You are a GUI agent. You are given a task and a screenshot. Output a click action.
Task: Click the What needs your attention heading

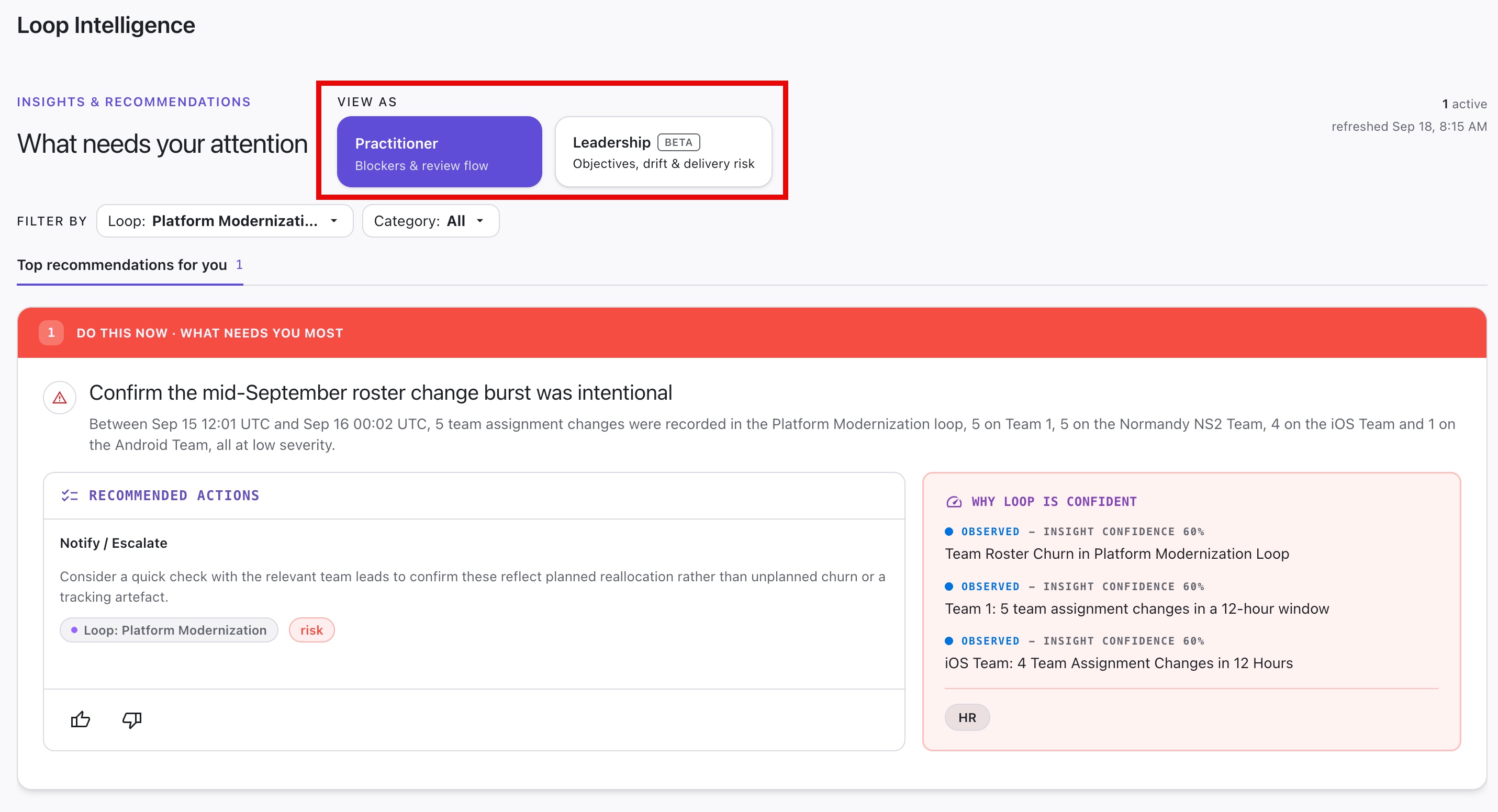[162, 143]
